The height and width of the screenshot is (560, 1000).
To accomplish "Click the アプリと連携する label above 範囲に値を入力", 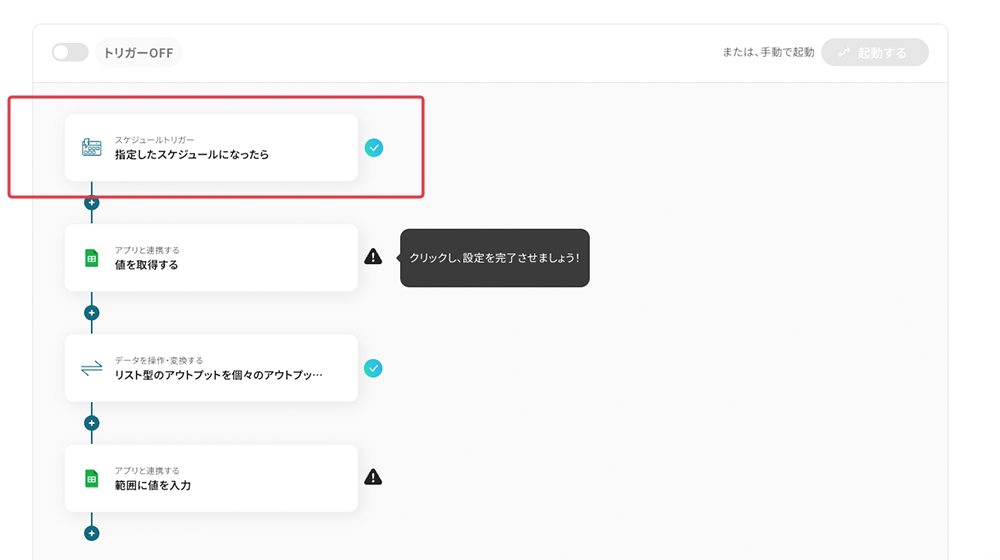I will pyautogui.click(x=147, y=471).
